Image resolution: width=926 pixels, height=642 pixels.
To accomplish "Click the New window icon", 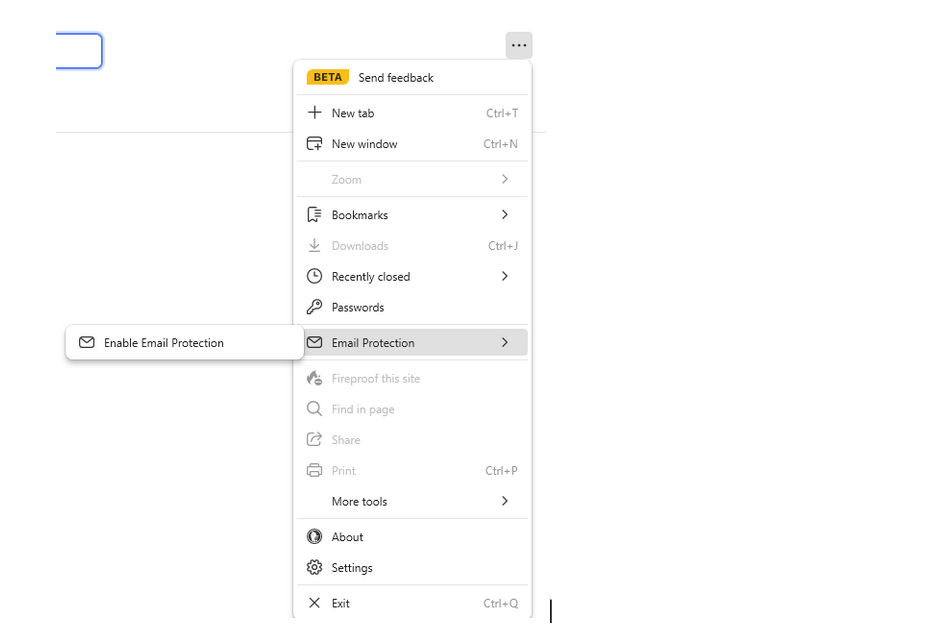I will click(314, 144).
